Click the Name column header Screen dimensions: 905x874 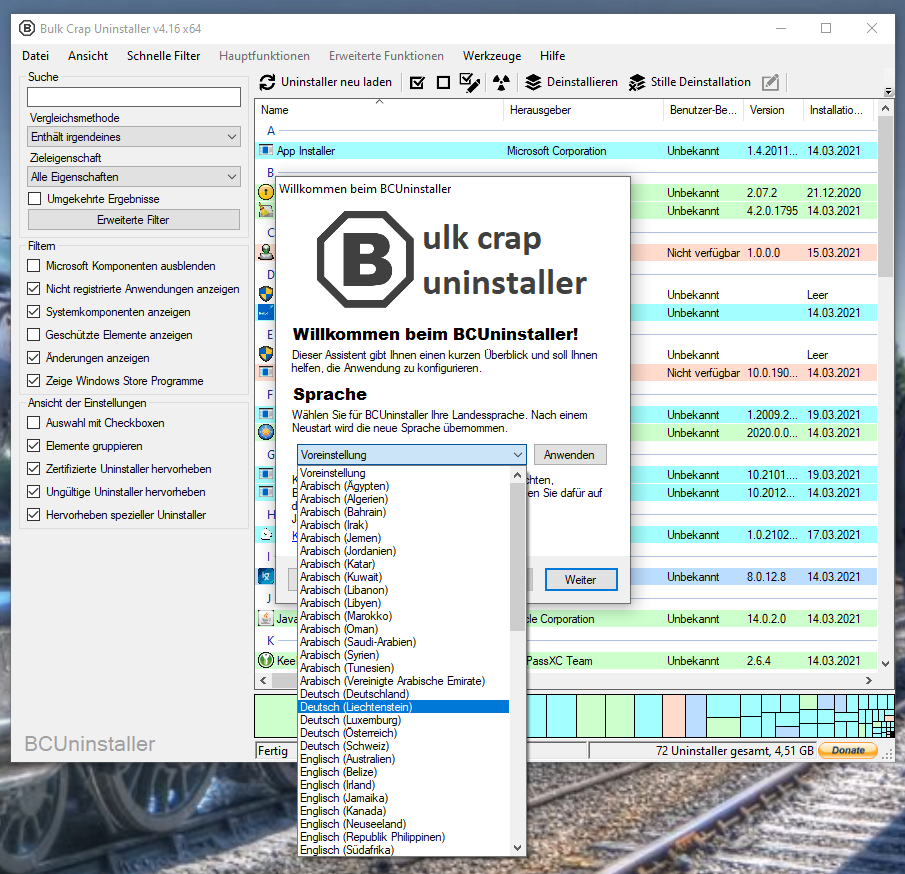click(379, 110)
